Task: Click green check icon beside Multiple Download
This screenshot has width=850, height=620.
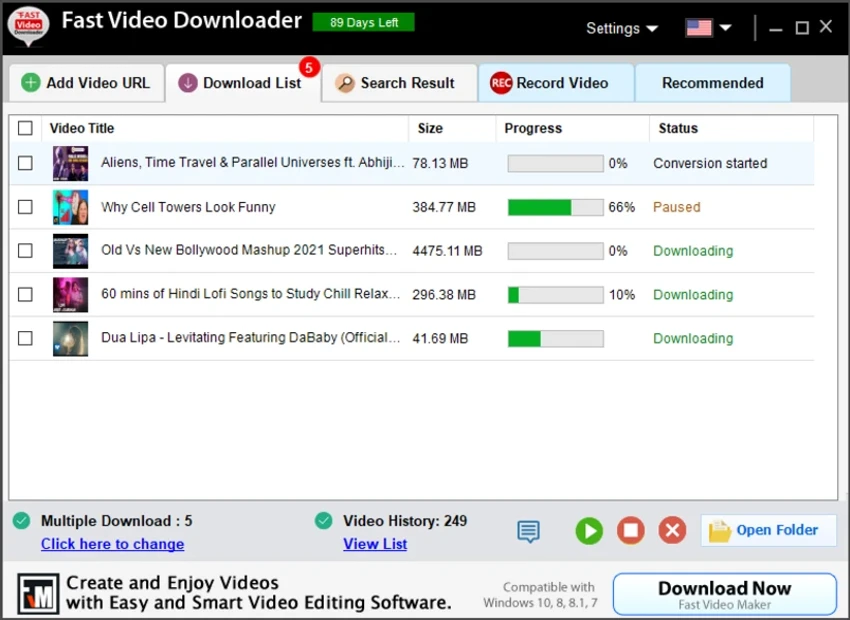Action: pos(22,521)
